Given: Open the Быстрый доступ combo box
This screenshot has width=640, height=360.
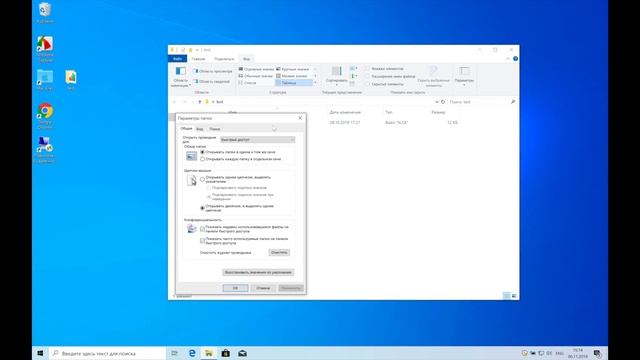Looking at the screenshot, I should [x=258, y=140].
